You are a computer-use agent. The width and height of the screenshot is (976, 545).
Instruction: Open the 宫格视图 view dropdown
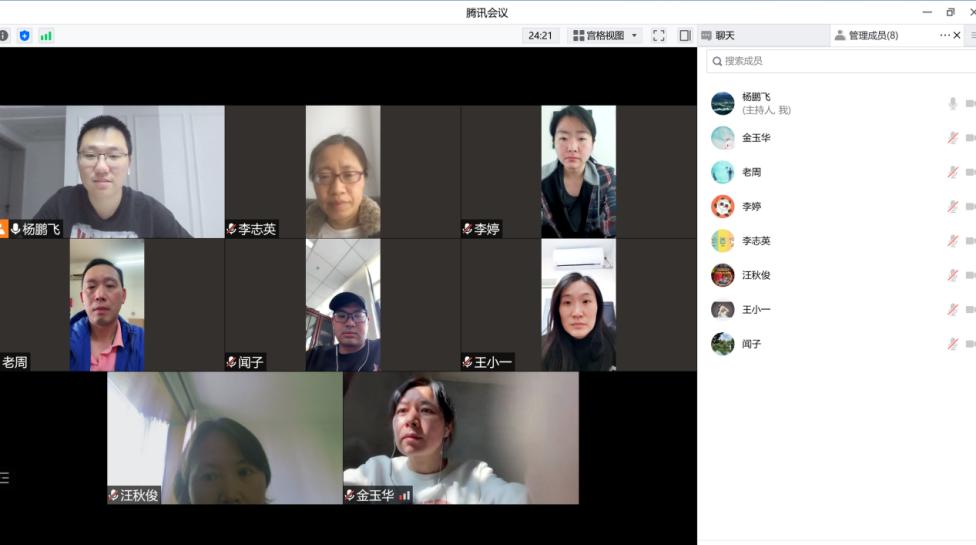pyautogui.click(x=606, y=36)
